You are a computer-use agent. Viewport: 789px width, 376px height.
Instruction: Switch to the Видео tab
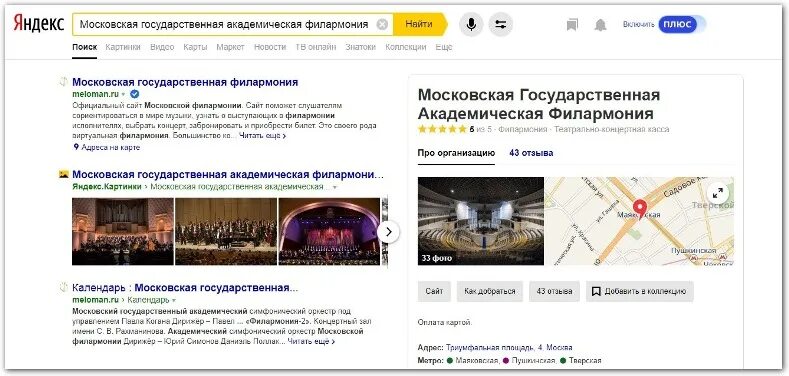click(x=162, y=47)
